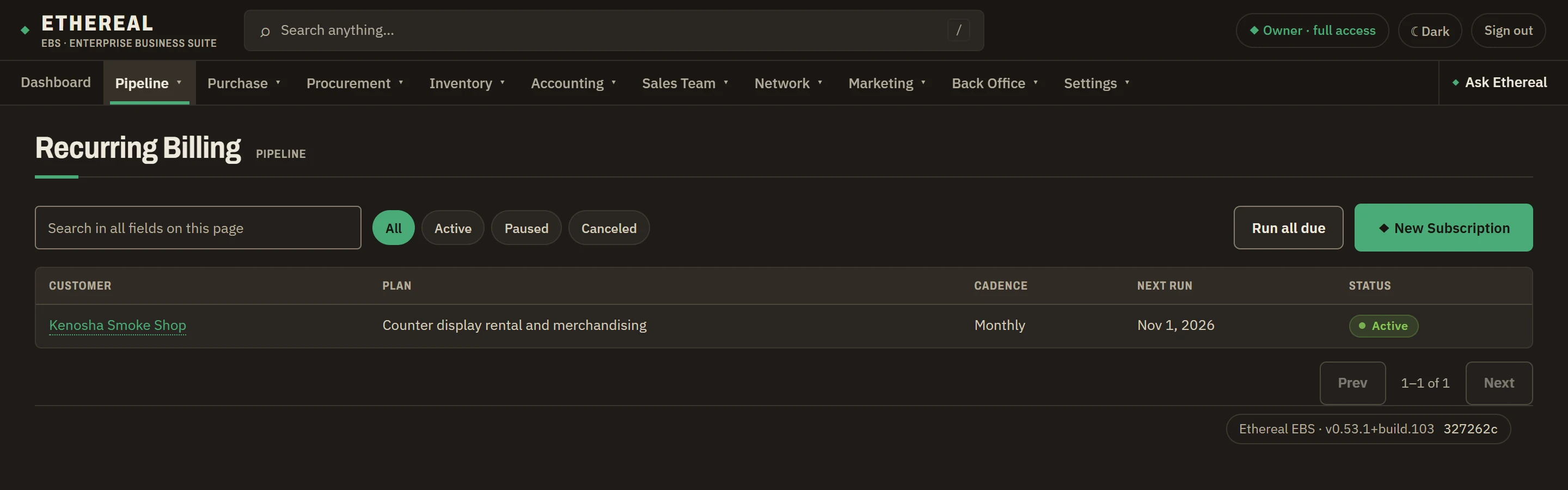Click the Active status badge in the row
This screenshot has height=490, width=1568.
[1383, 326]
